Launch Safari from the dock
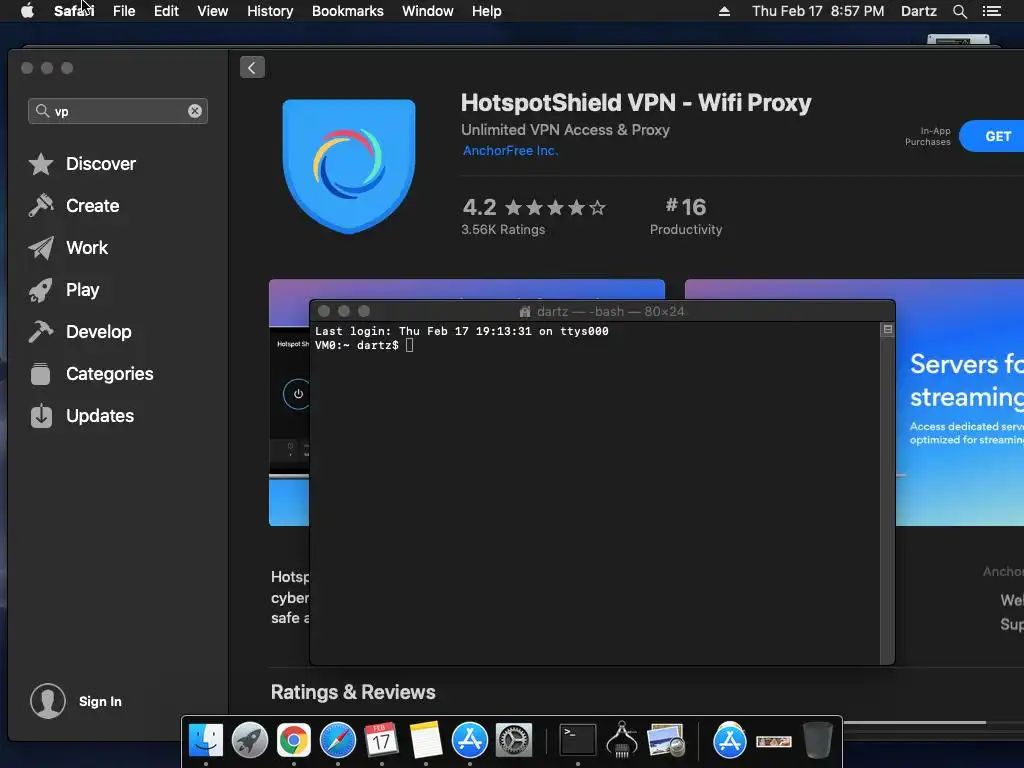Screen dimensions: 1024x768 (x=338, y=741)
